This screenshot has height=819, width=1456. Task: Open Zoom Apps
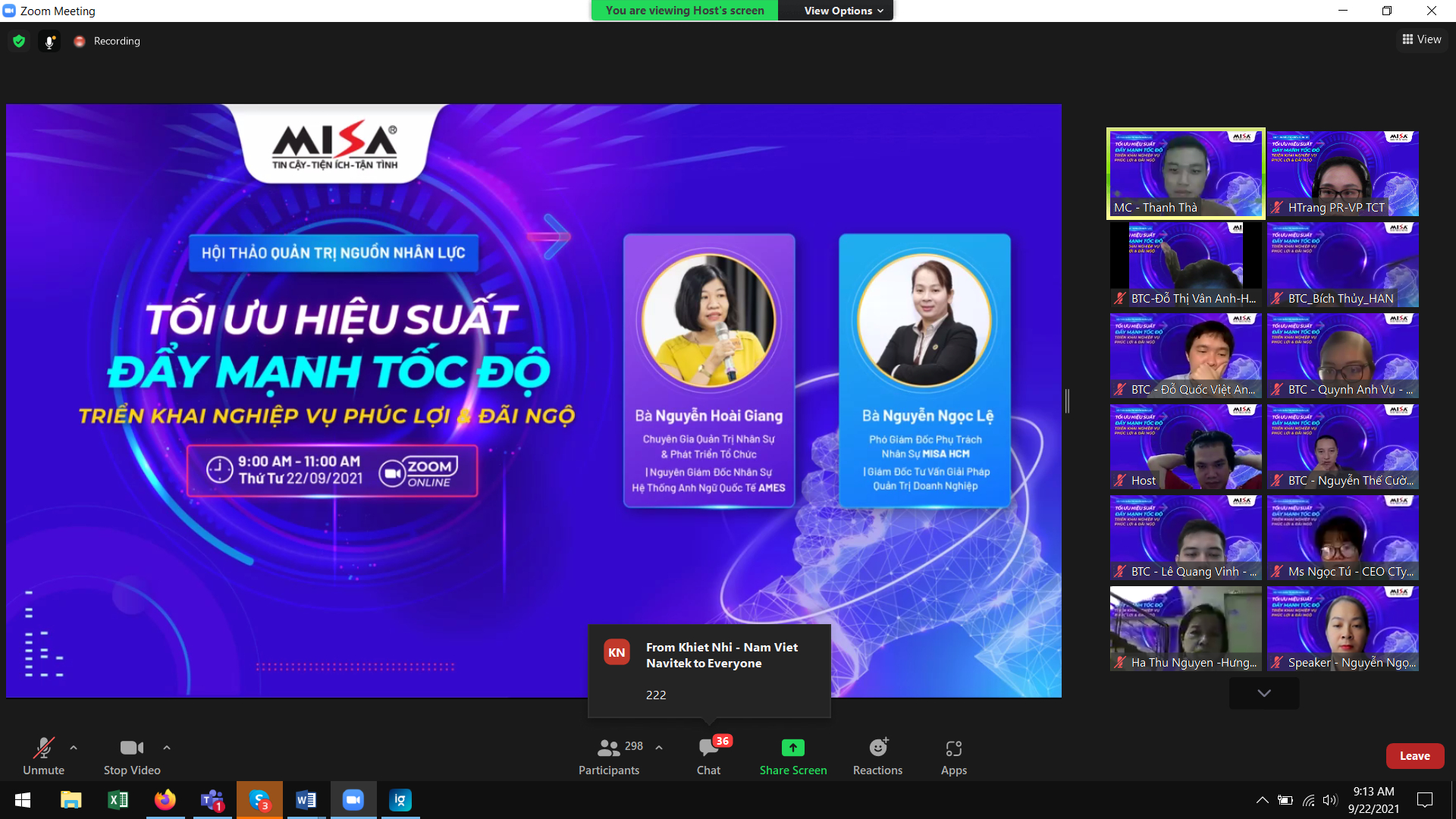click(x=954, y=756)
